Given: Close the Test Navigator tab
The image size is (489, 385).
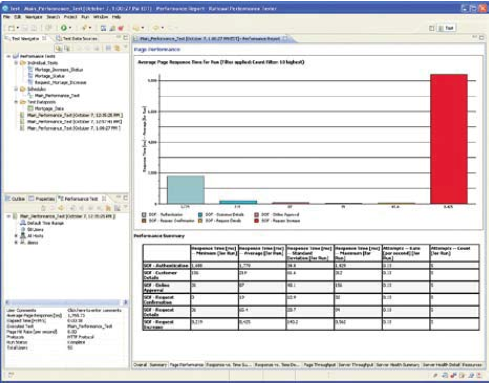Looking at the screenshot, I should 44,39.
